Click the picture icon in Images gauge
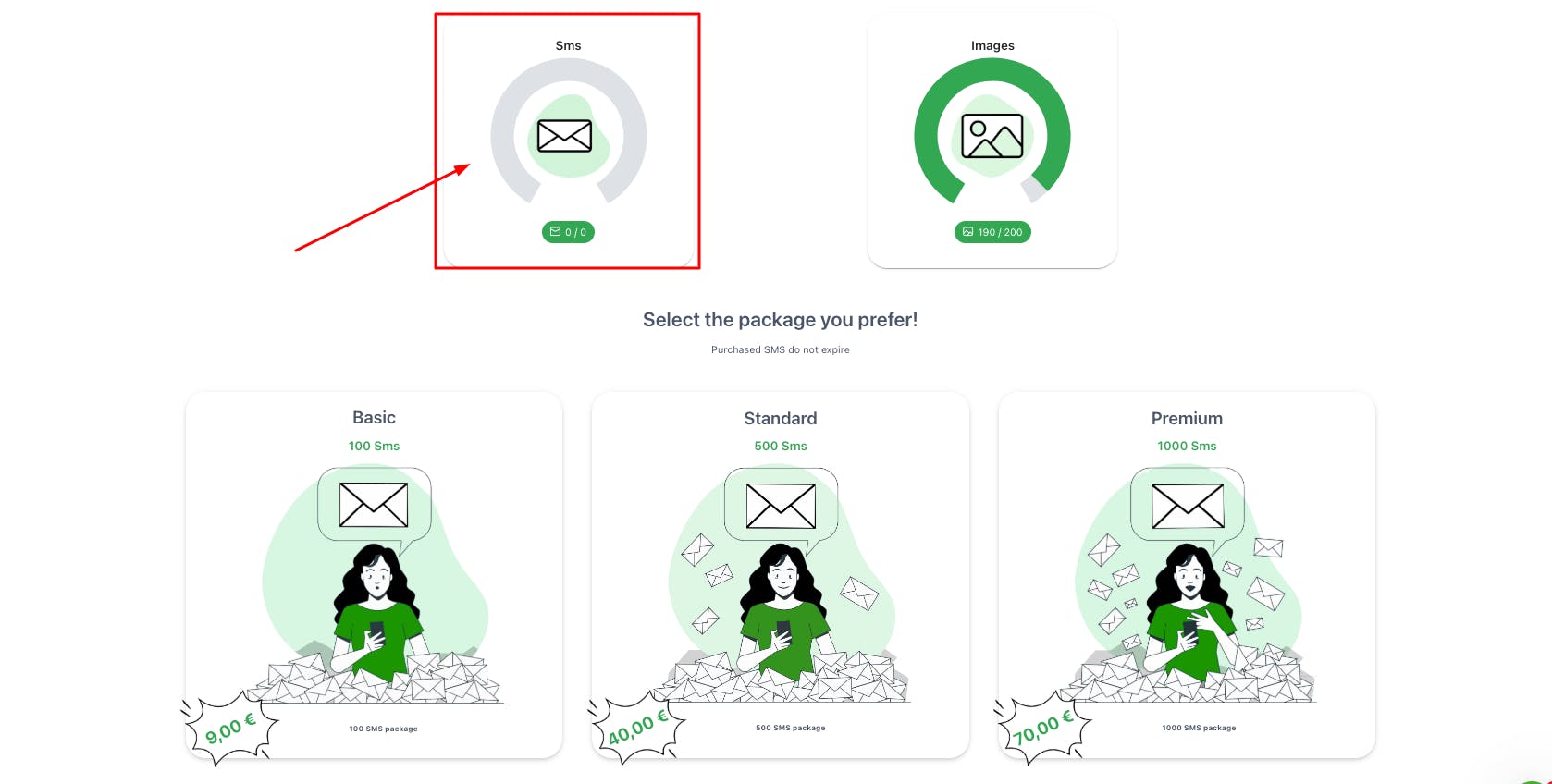The width and height of the screenshot is (1552, 784). point(992,136)
